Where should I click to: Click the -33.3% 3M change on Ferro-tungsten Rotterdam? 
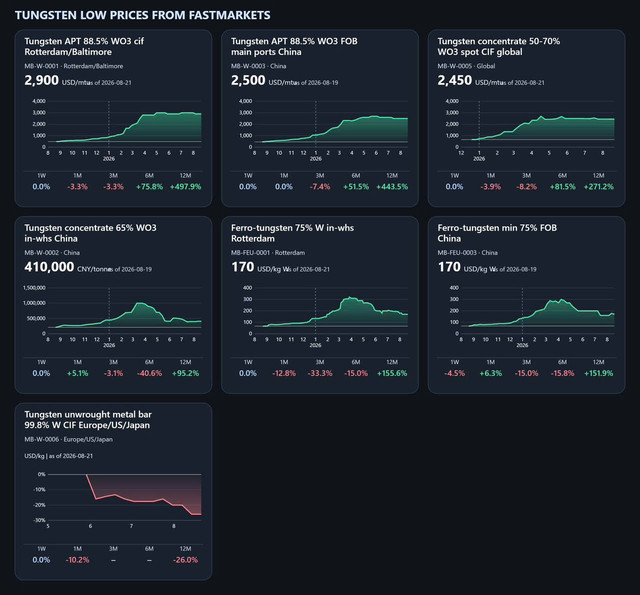(x=320, y=373)
